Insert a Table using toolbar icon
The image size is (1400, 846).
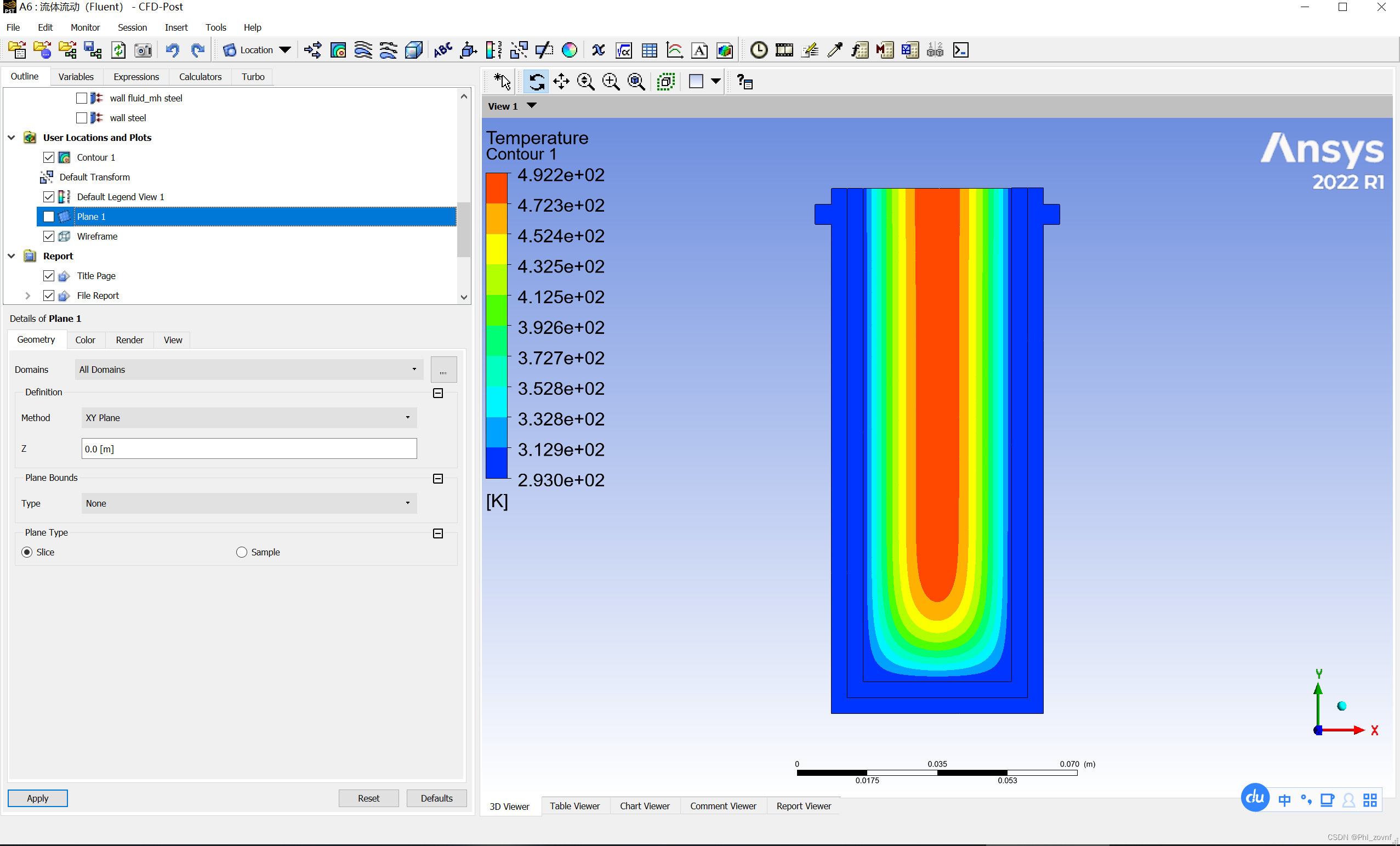pos(649,50)
